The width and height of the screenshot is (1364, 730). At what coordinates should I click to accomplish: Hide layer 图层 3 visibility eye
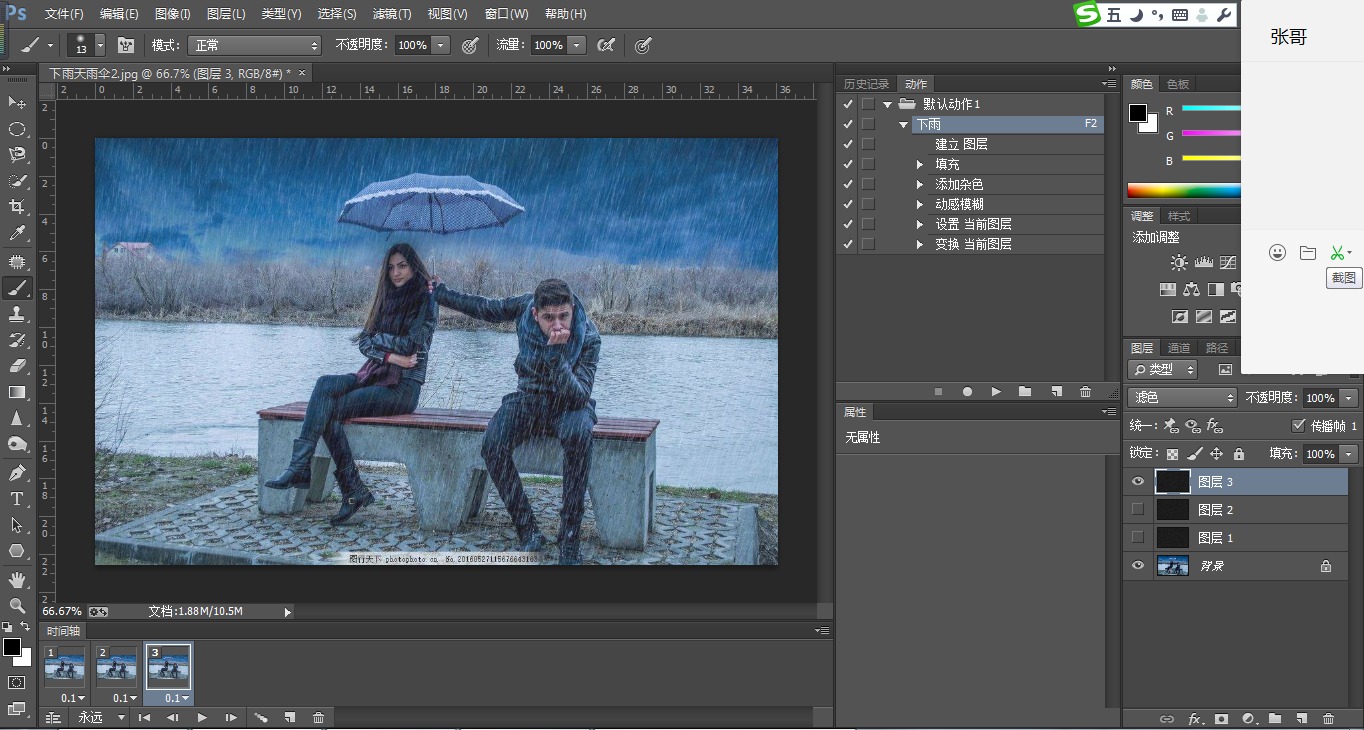pyautogui.click(x=1137, y=482)
